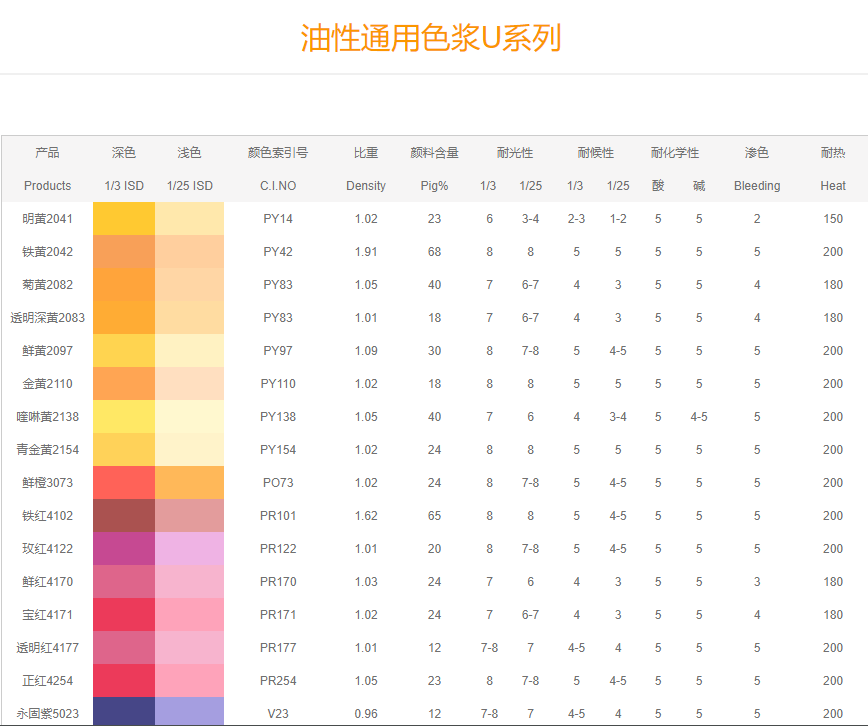
Task: Pick the light swatch for 喹啉黄2138
Action: point(190,417)
